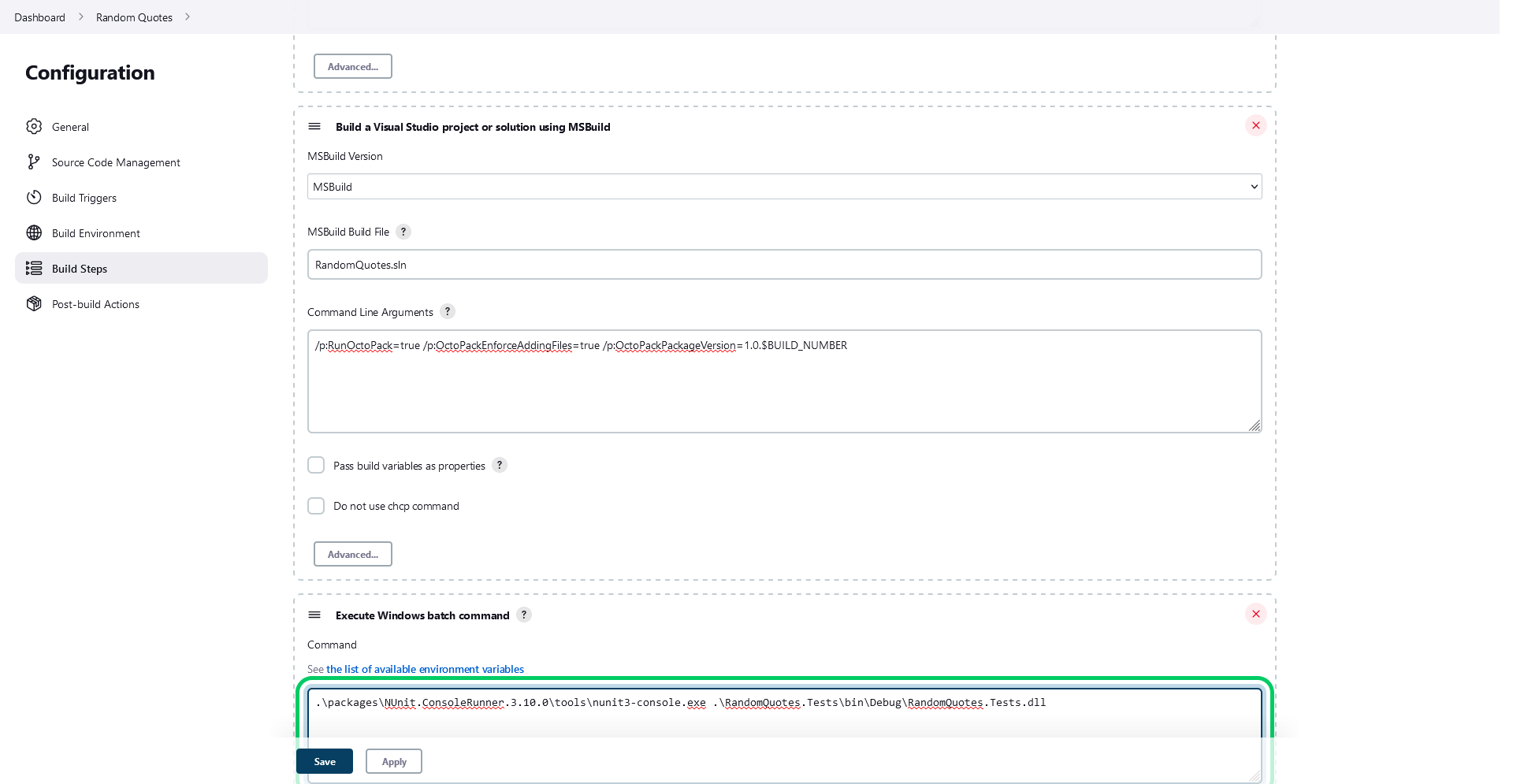Open Advanced options in the top step
Screen dimensions: 1513x784
353,66
